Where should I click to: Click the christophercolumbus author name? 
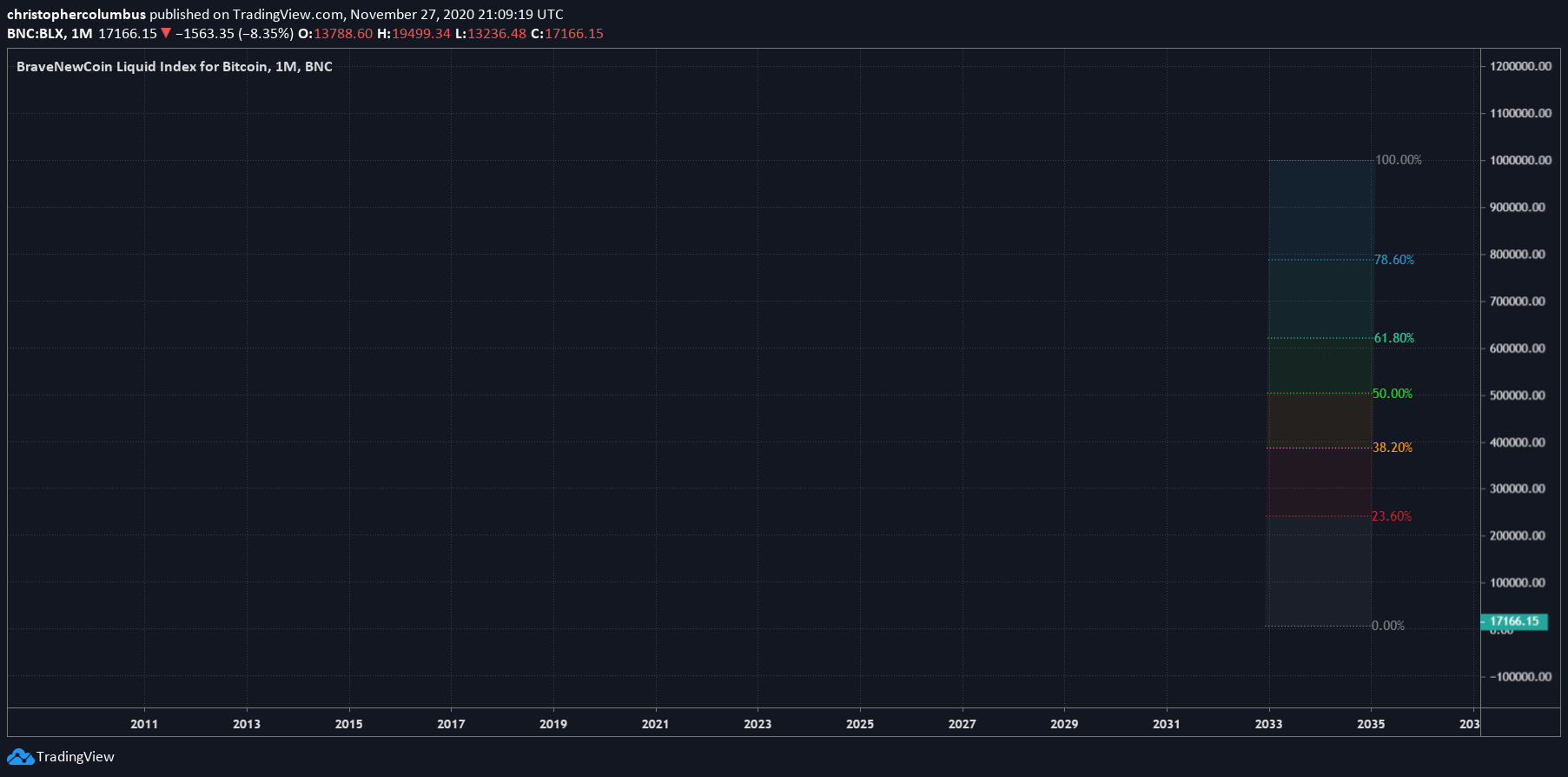76,15
